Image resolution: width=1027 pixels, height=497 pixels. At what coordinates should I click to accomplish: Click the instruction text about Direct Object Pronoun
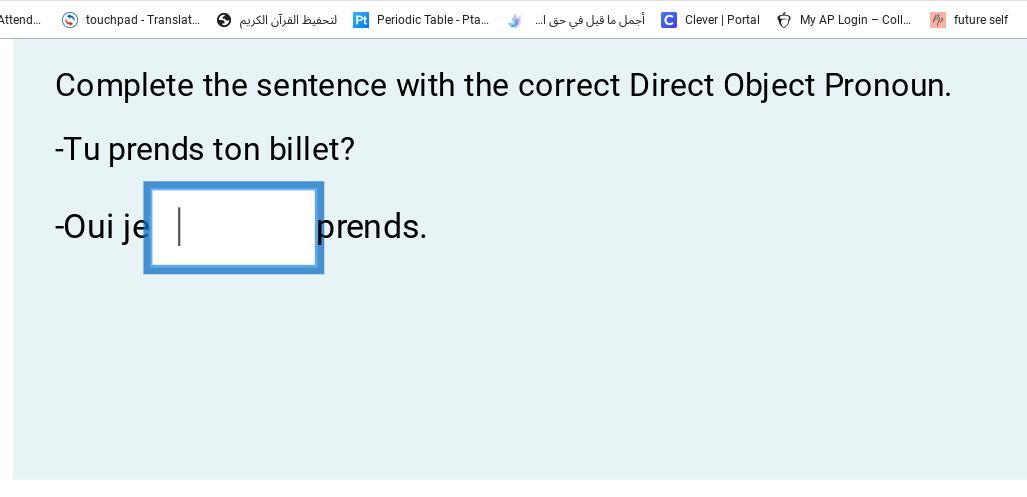[x=503, y=86]
